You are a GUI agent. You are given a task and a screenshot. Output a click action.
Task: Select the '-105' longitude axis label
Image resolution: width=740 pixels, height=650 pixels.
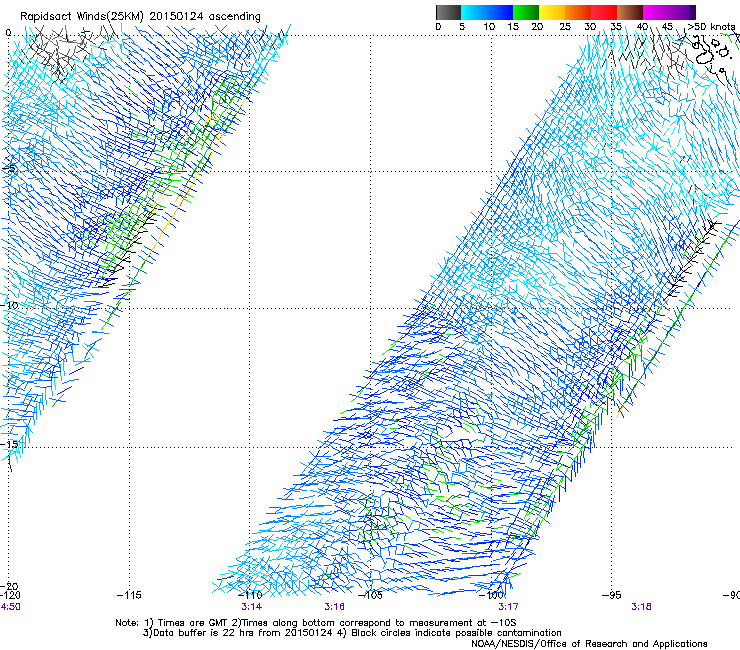(370, 595)
